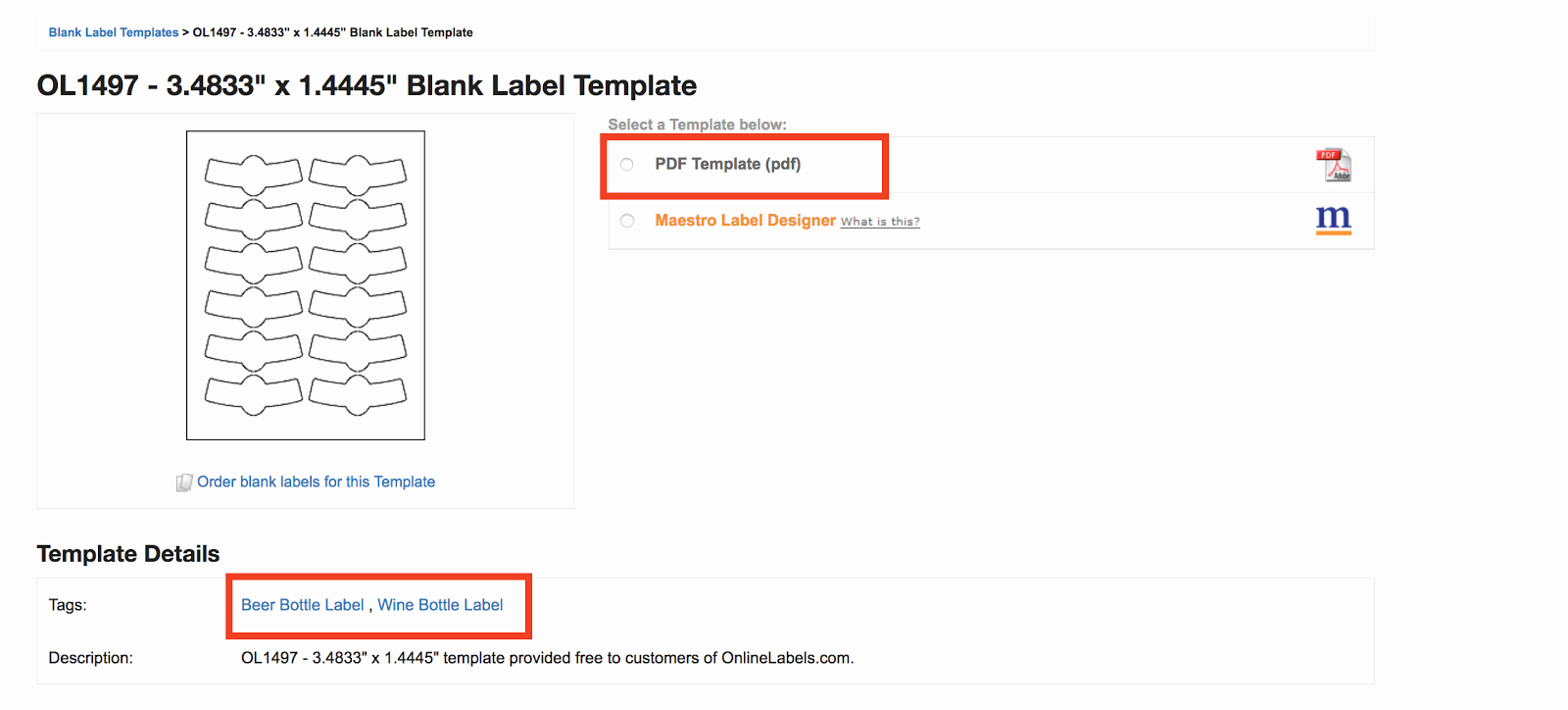Click the OL1497 Blank Label Template page heading
The height and width of the screenshot is (710, 1568).
click(367, 85)
